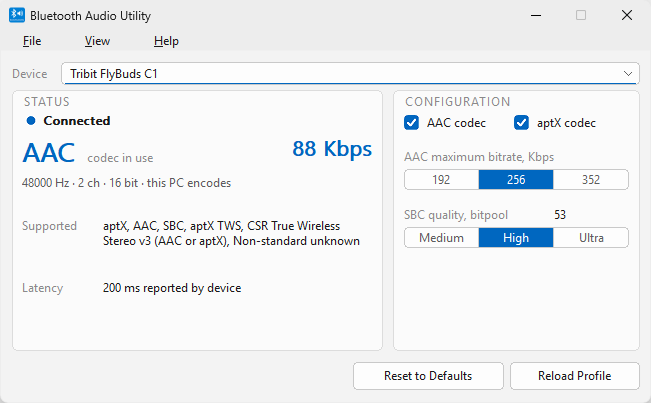The image size is (651, 403).
Task: Open the File menu
Action: pos(32,41)
